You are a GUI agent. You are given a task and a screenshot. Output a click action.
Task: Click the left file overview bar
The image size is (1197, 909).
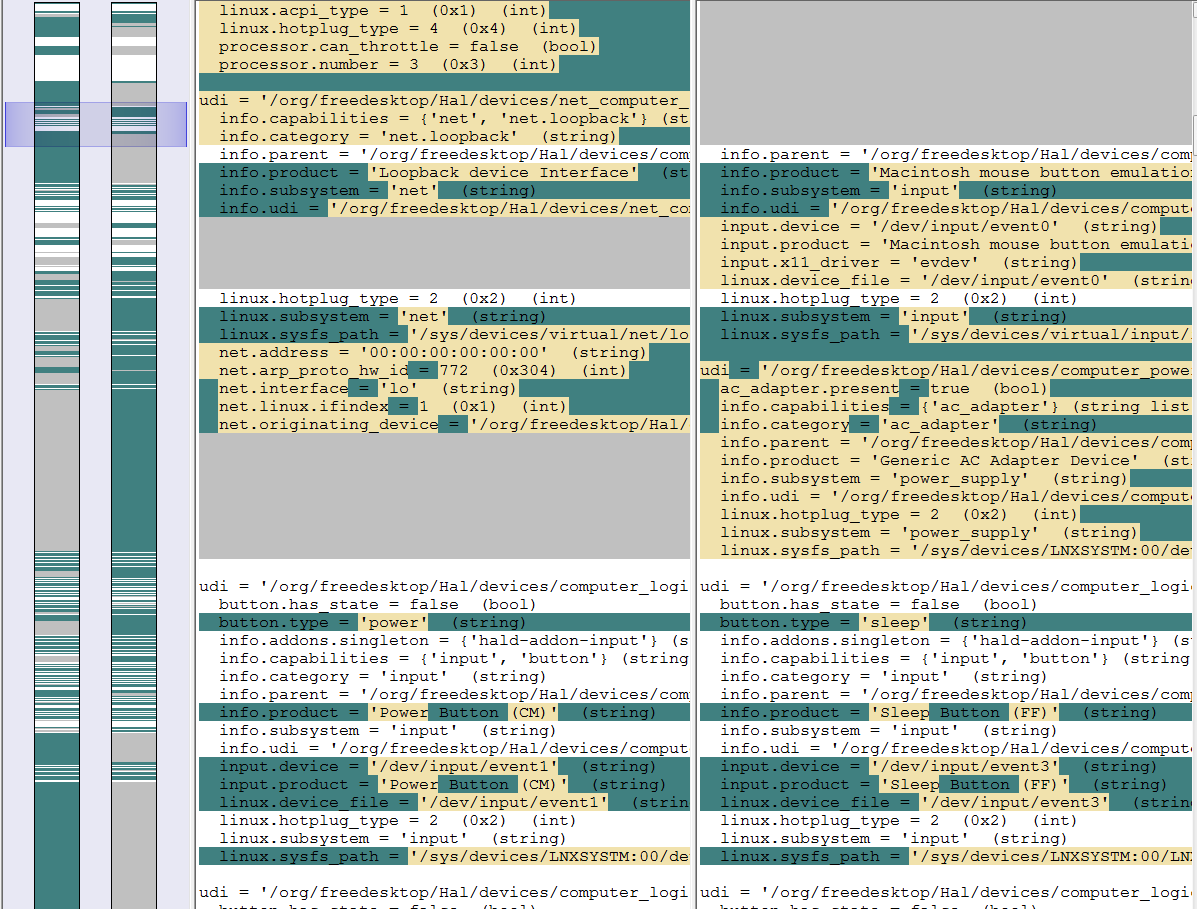click(56, 500)
